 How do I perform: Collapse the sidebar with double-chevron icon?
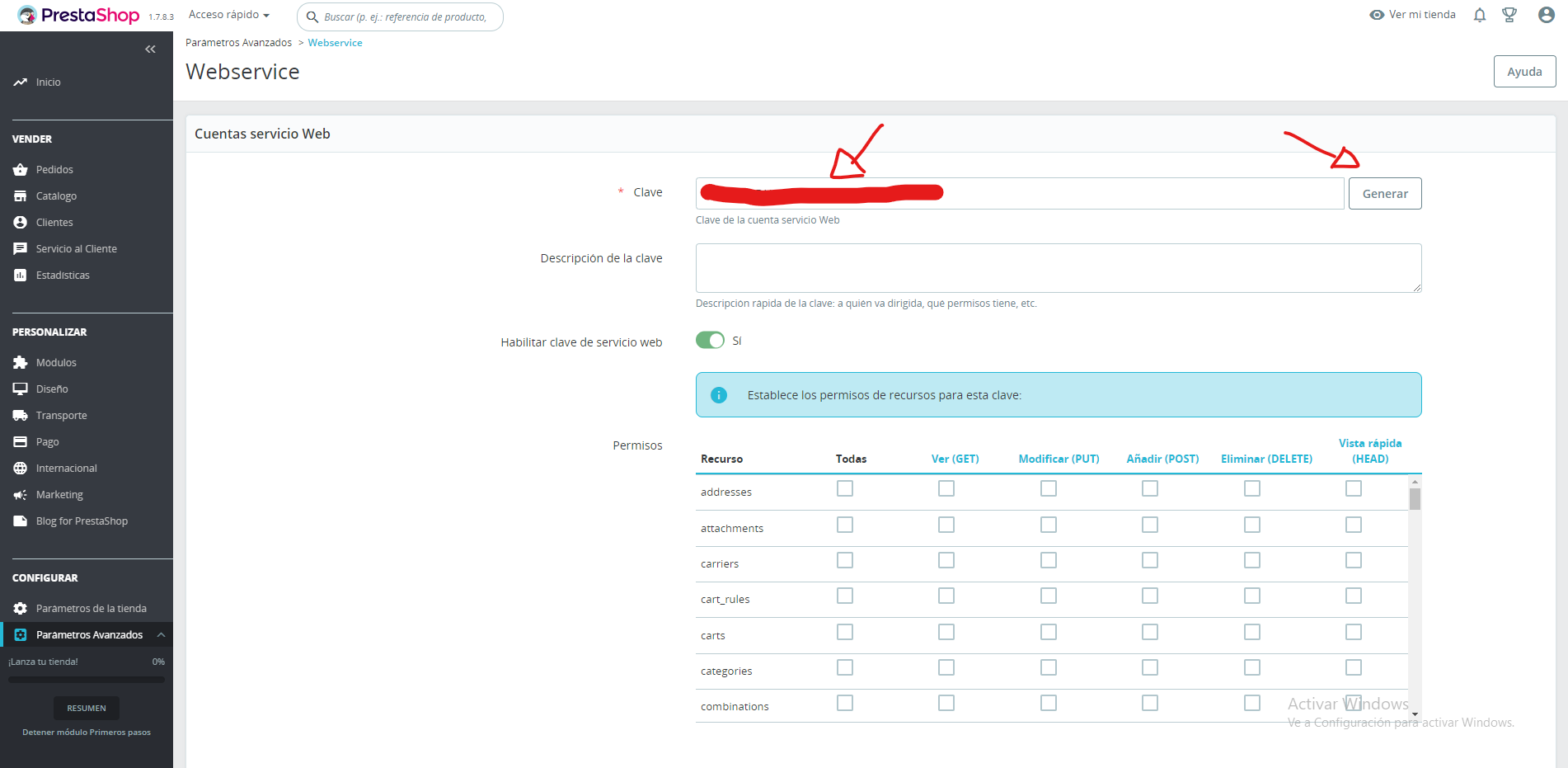pos(150,49)
